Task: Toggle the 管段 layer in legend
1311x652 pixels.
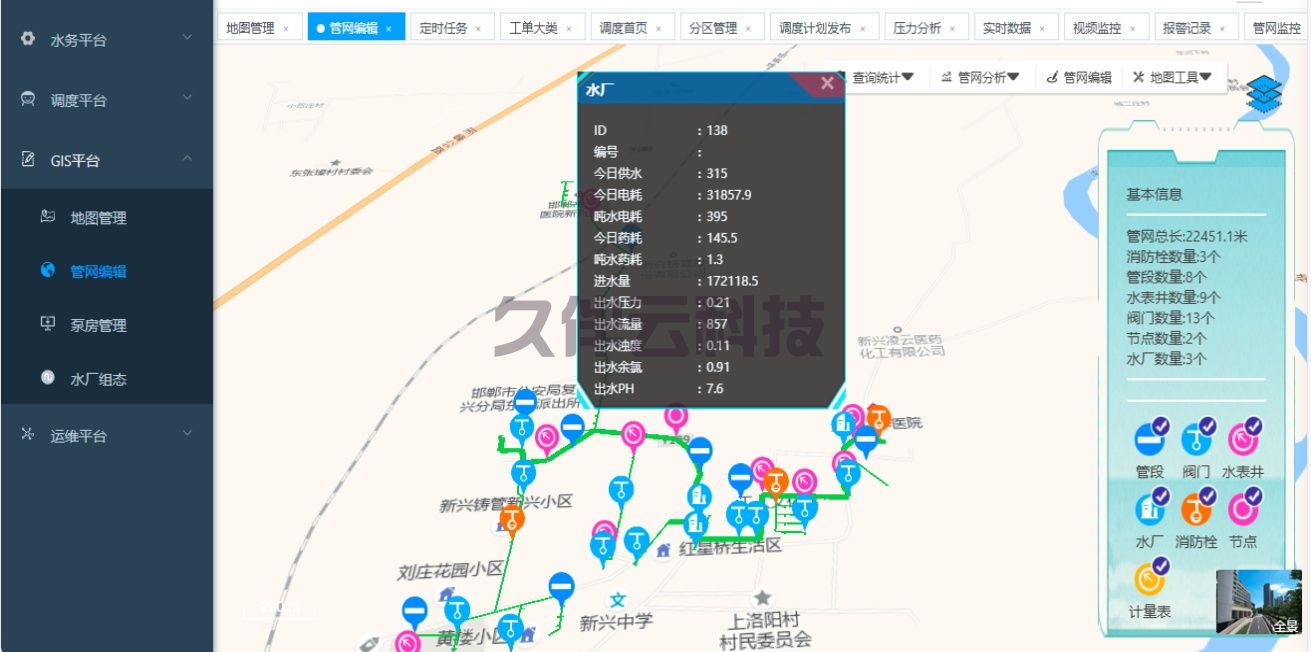Action: coord(1150,438)
